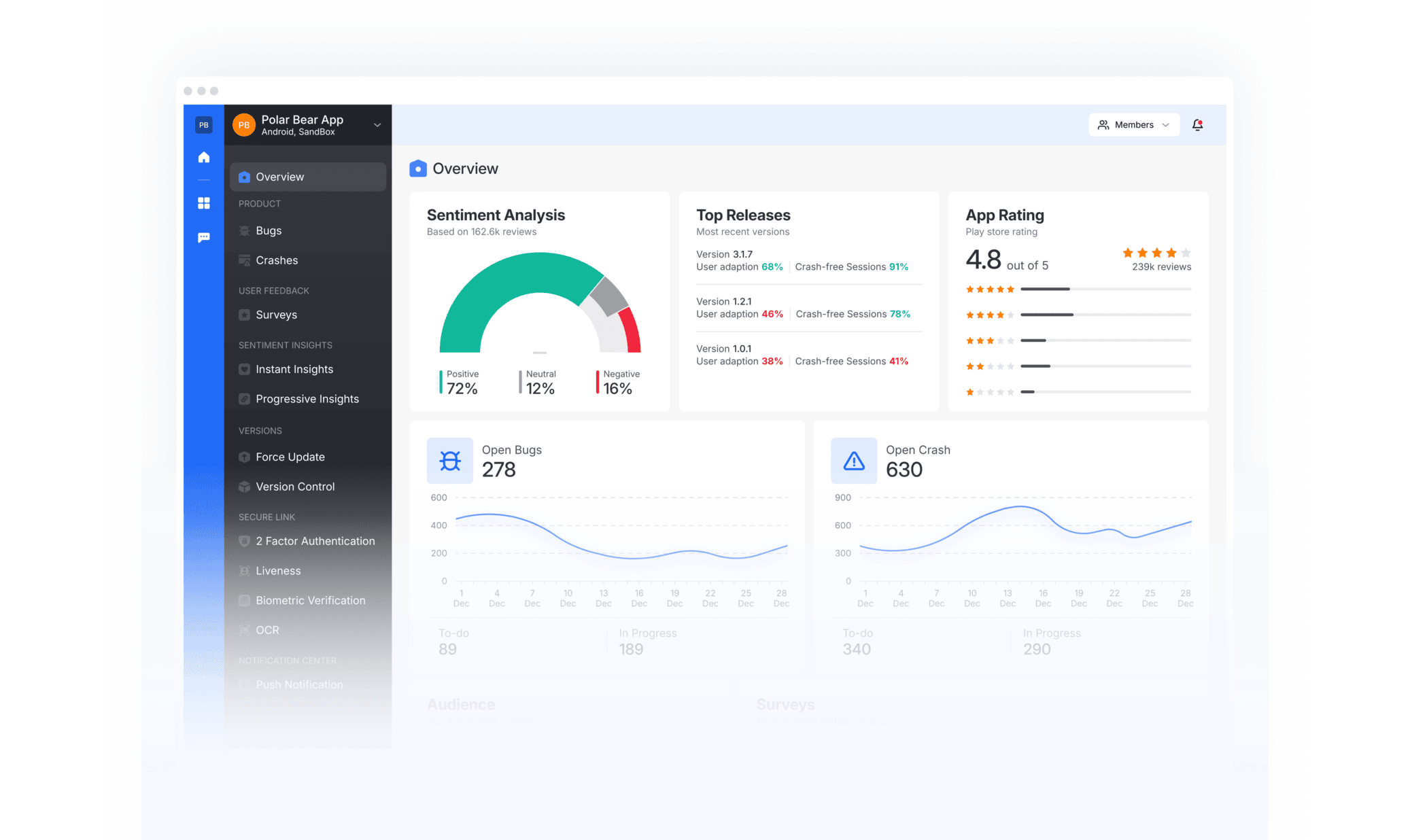Open the Members dropdown

click(x=1134, y=125)
